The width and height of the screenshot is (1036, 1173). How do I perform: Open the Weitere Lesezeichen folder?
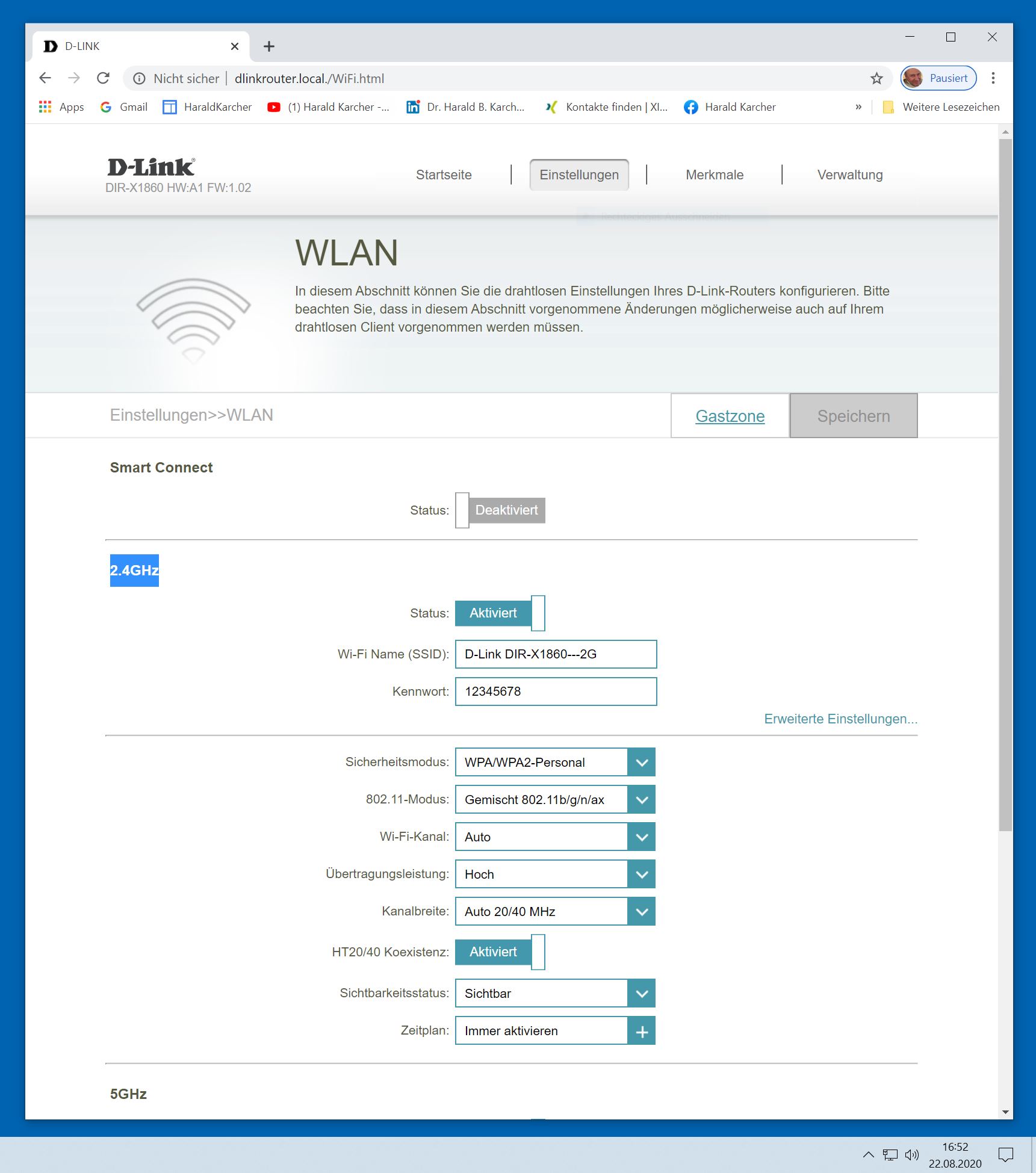(941, 107)
